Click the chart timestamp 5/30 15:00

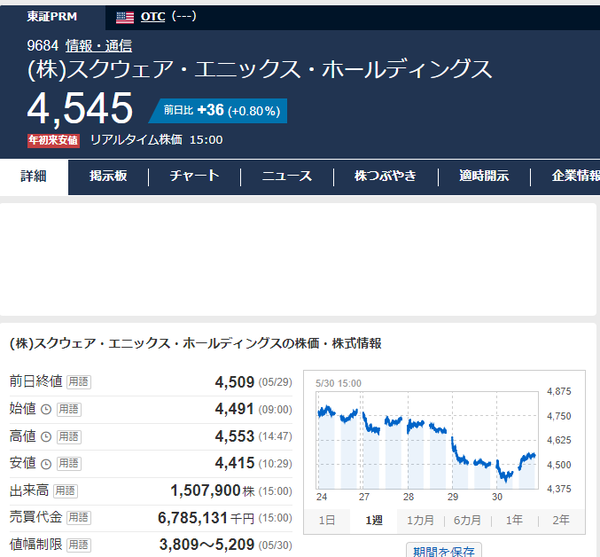tap(338, 383)
